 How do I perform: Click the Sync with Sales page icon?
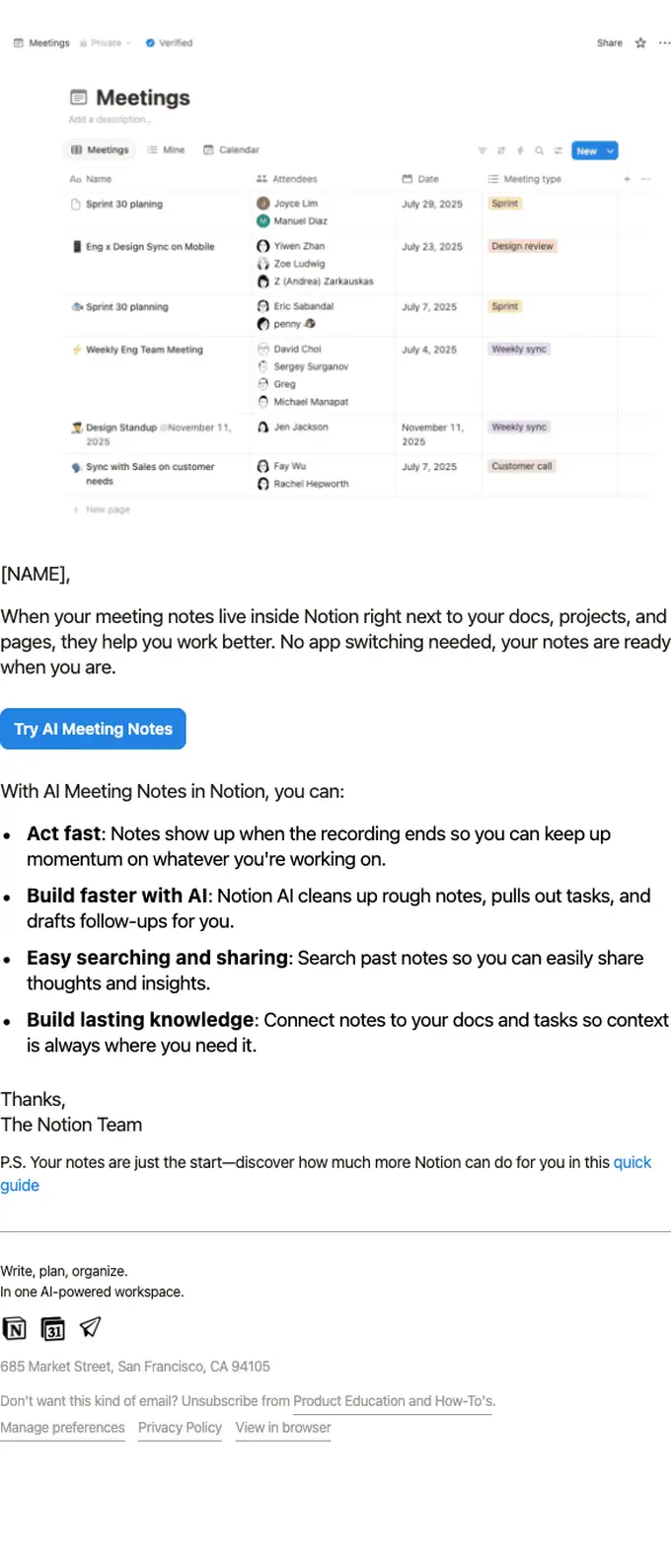pos(77,467)
